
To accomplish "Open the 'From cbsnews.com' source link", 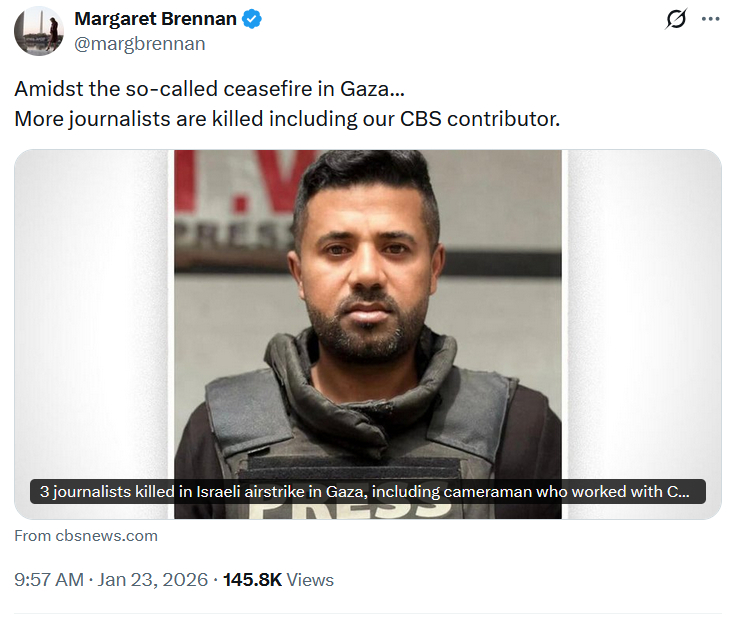I will click(86, 536).
